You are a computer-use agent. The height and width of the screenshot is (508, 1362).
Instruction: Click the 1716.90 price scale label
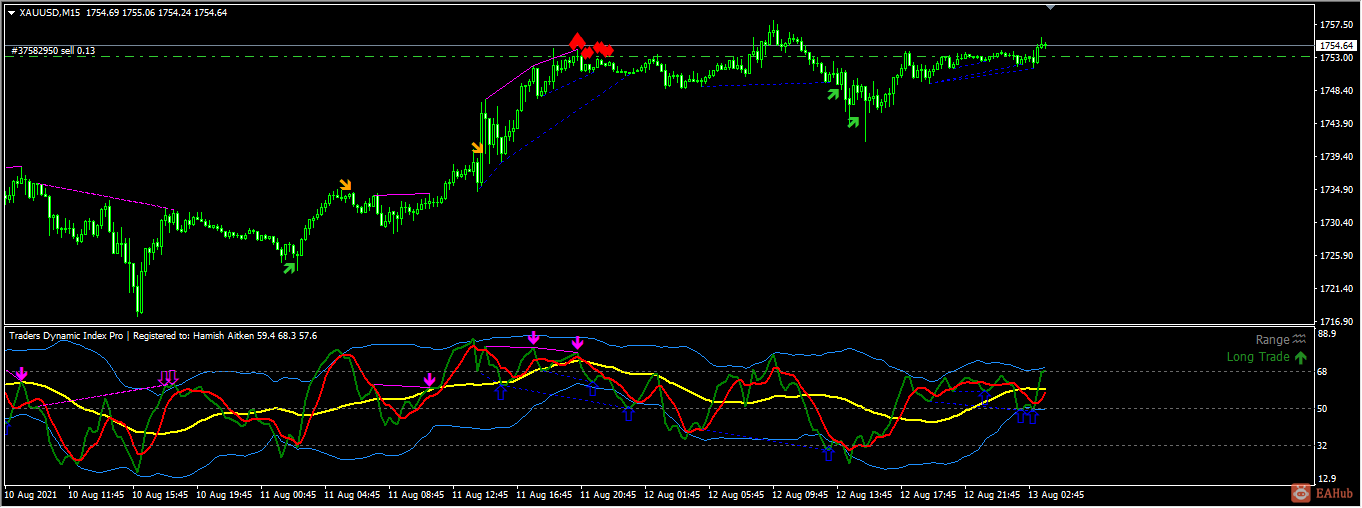coord(1336,322)
